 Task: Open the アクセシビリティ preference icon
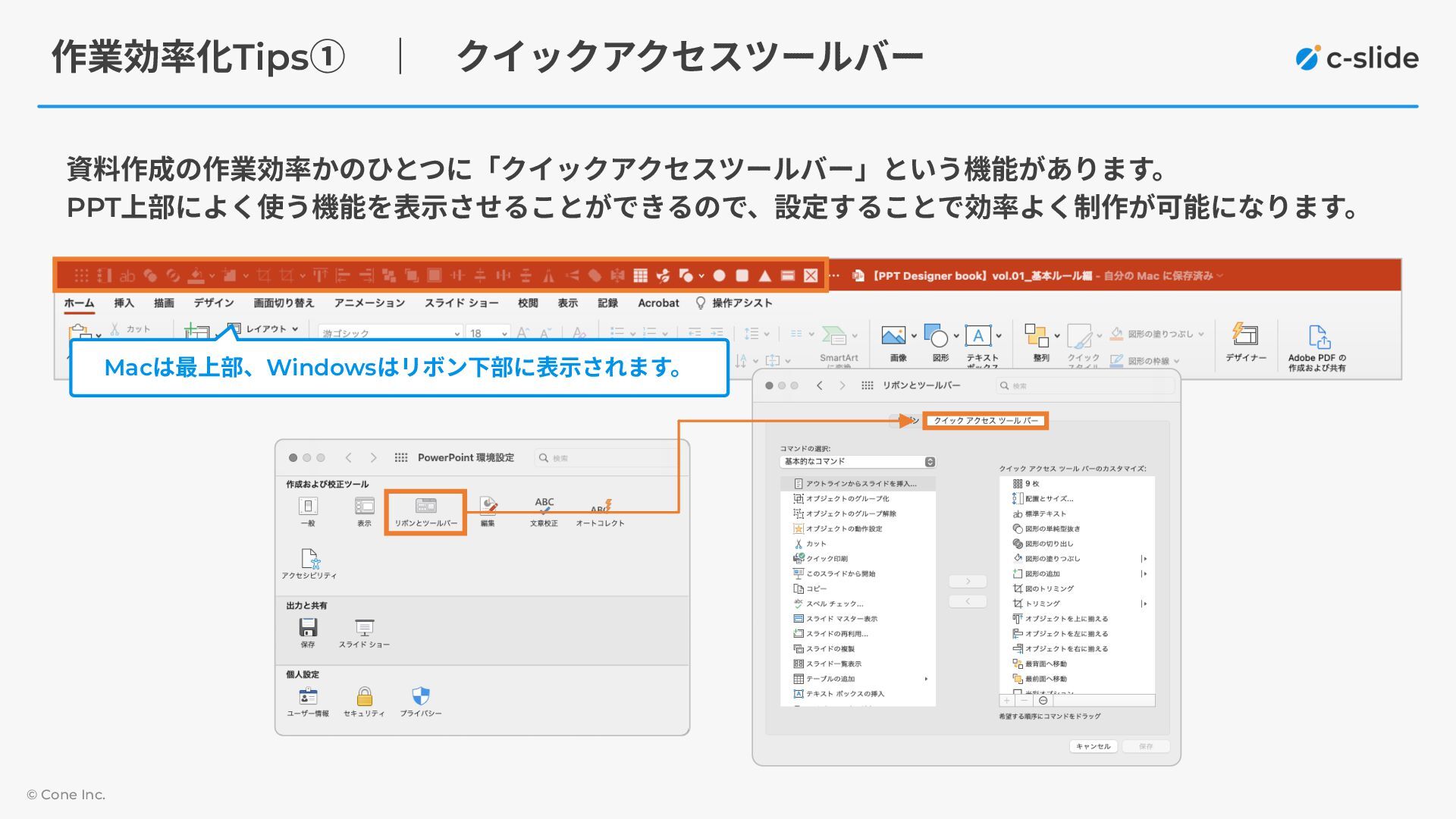(309, 560)
